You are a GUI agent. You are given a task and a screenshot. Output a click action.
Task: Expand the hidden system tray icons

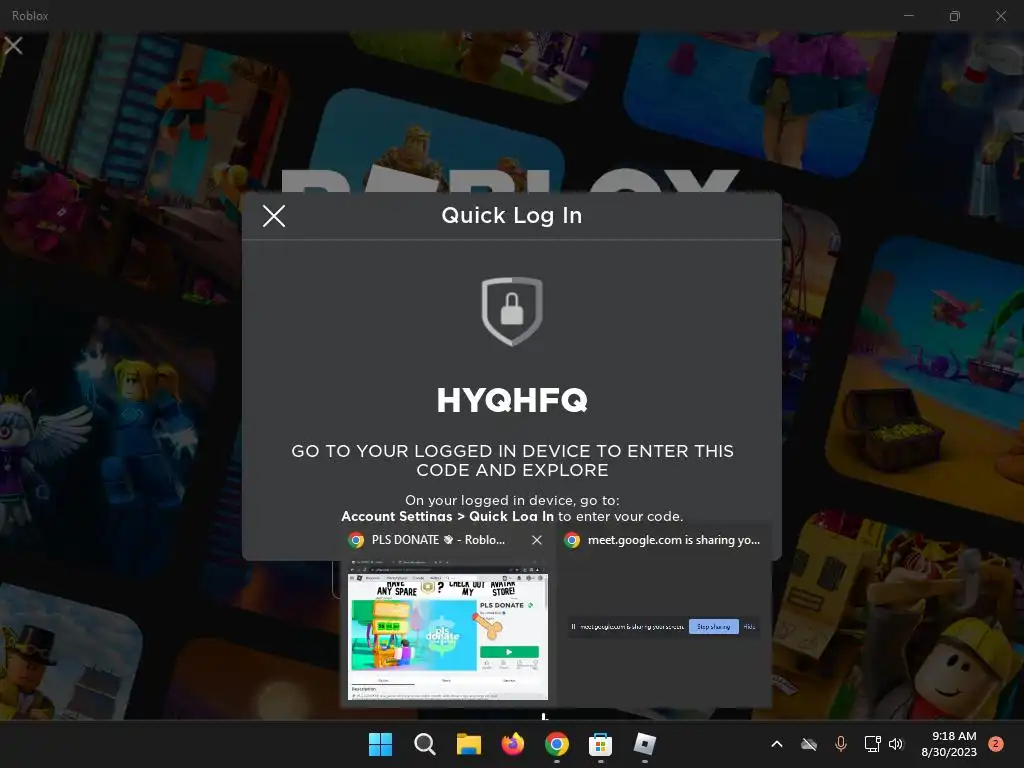(776, 744)
